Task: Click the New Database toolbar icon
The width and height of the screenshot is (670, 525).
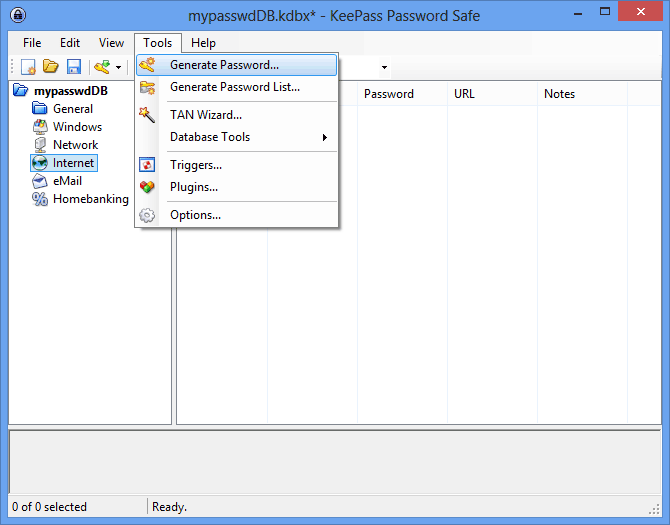Action: 28,67
